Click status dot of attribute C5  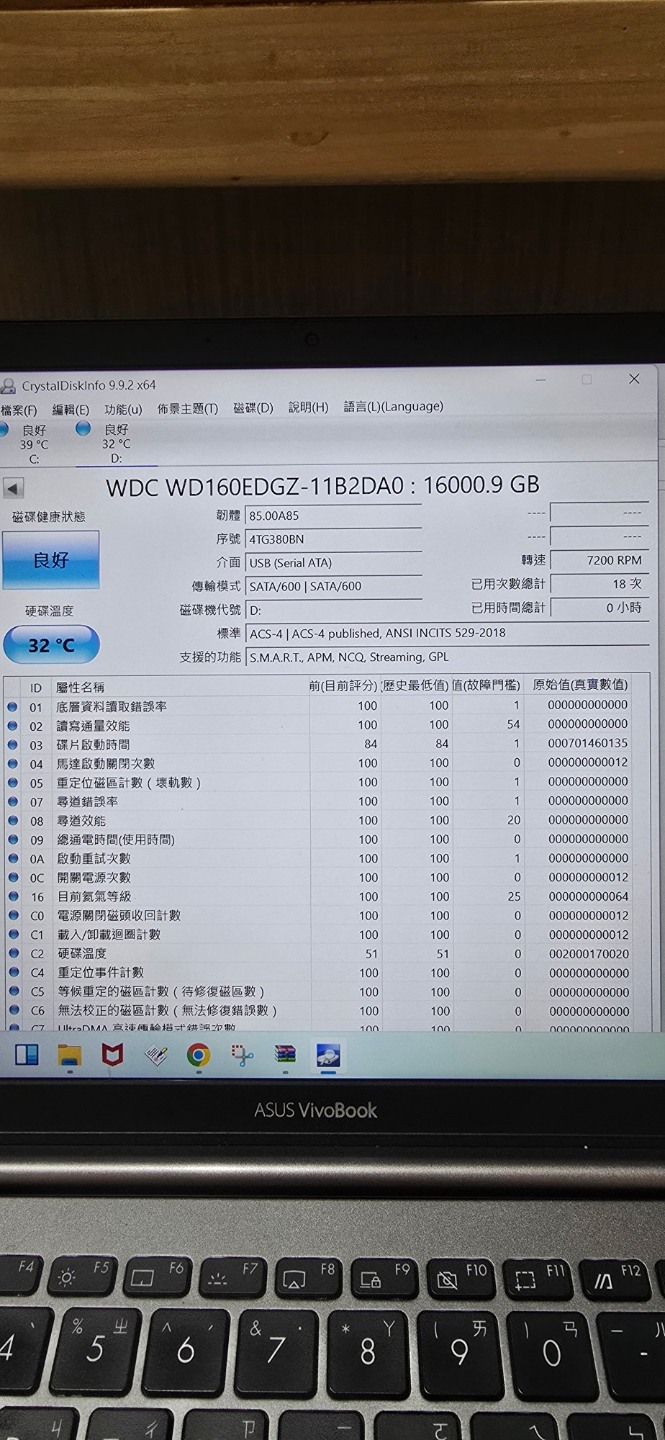(x=13, y=991)
